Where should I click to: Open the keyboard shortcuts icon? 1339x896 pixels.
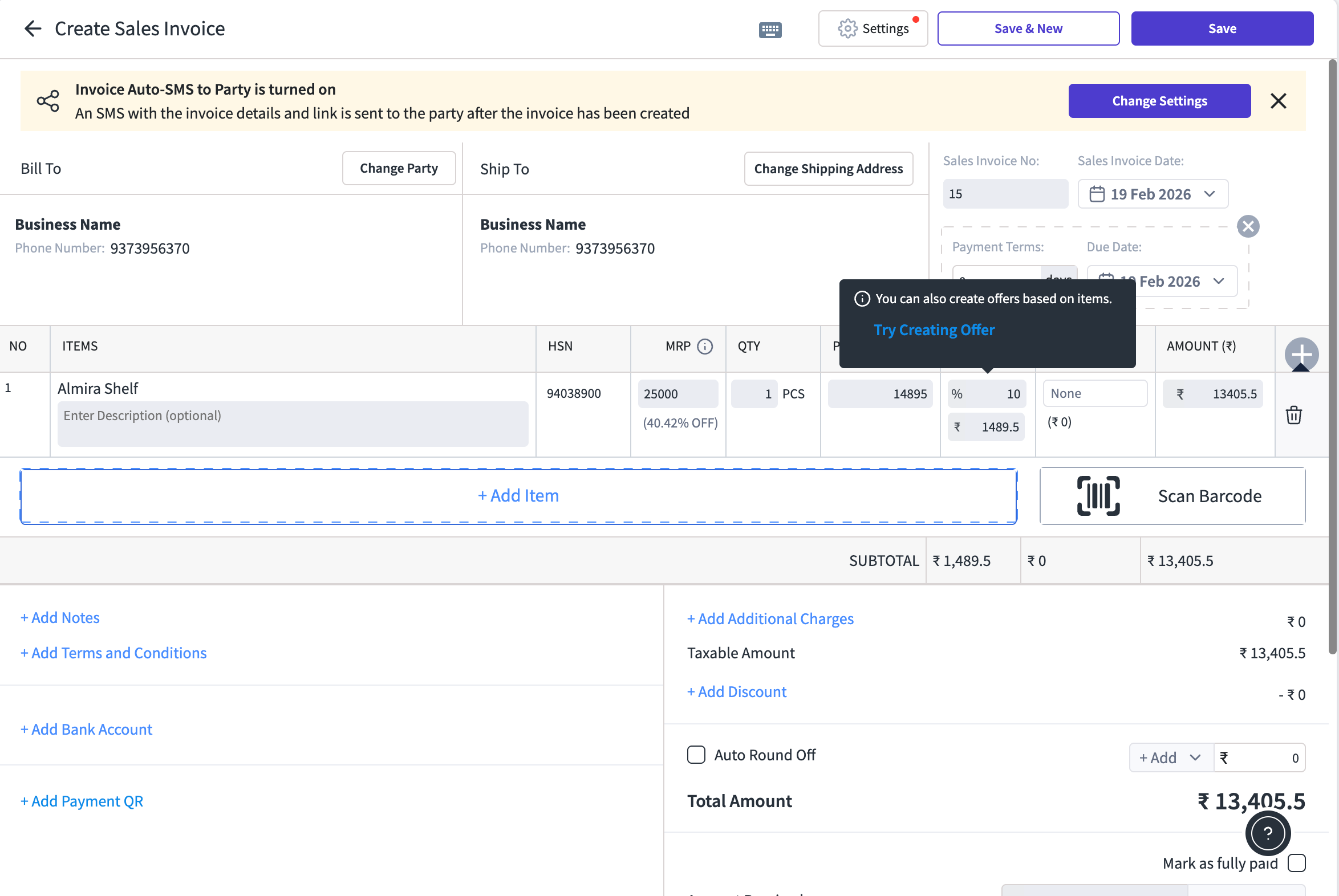point(770,30)
